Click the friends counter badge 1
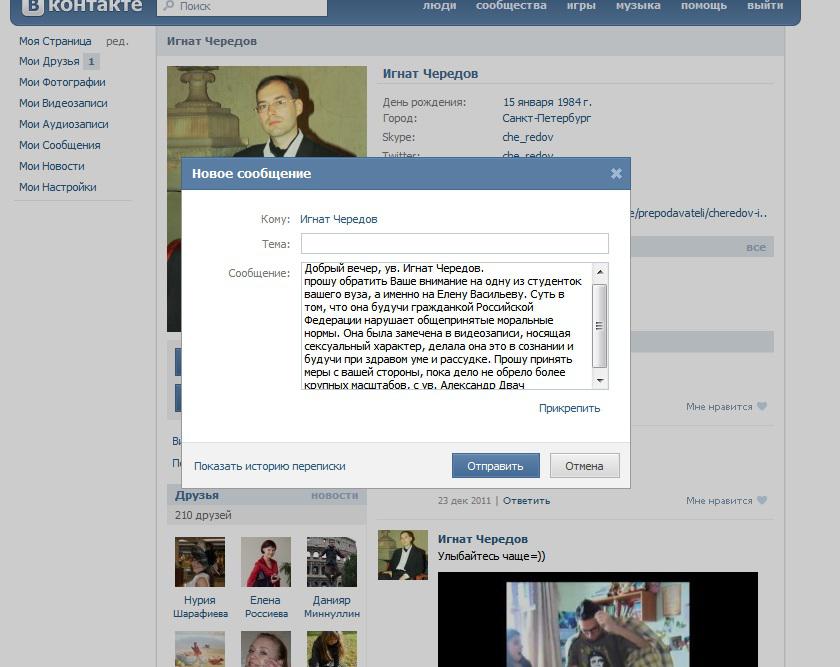This screenshot has width=840, height=667. 92,62
